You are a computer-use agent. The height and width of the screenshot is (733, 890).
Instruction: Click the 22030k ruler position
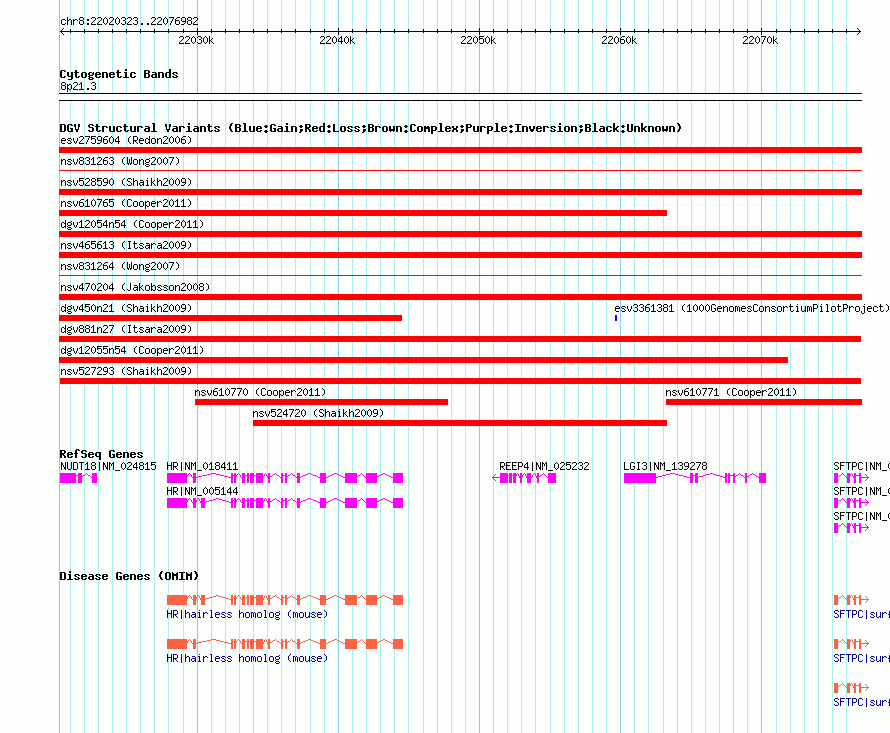(x=196, y=40)
